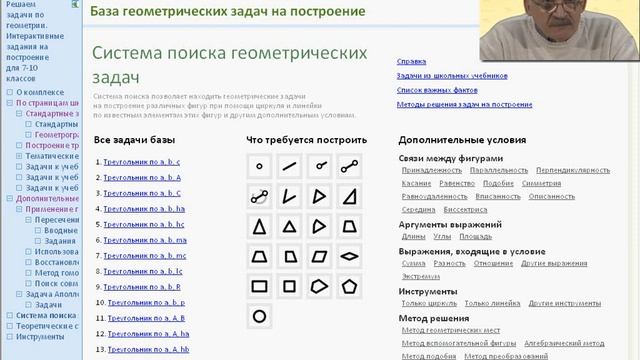This screenshot has width=640, height=360.
Task: Select the rectangle icon
Action: 259,287
